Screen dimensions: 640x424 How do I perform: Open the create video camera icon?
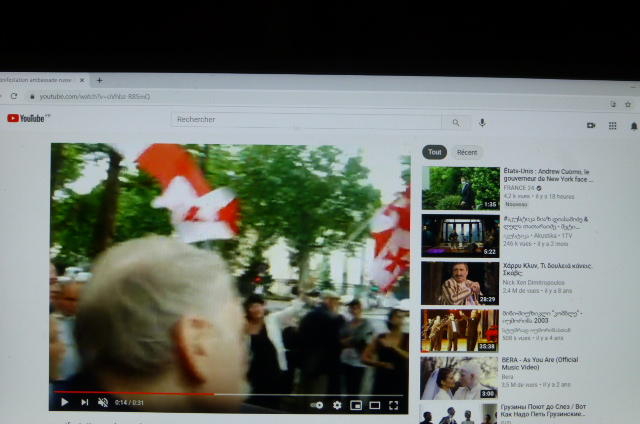coord(591,125)
